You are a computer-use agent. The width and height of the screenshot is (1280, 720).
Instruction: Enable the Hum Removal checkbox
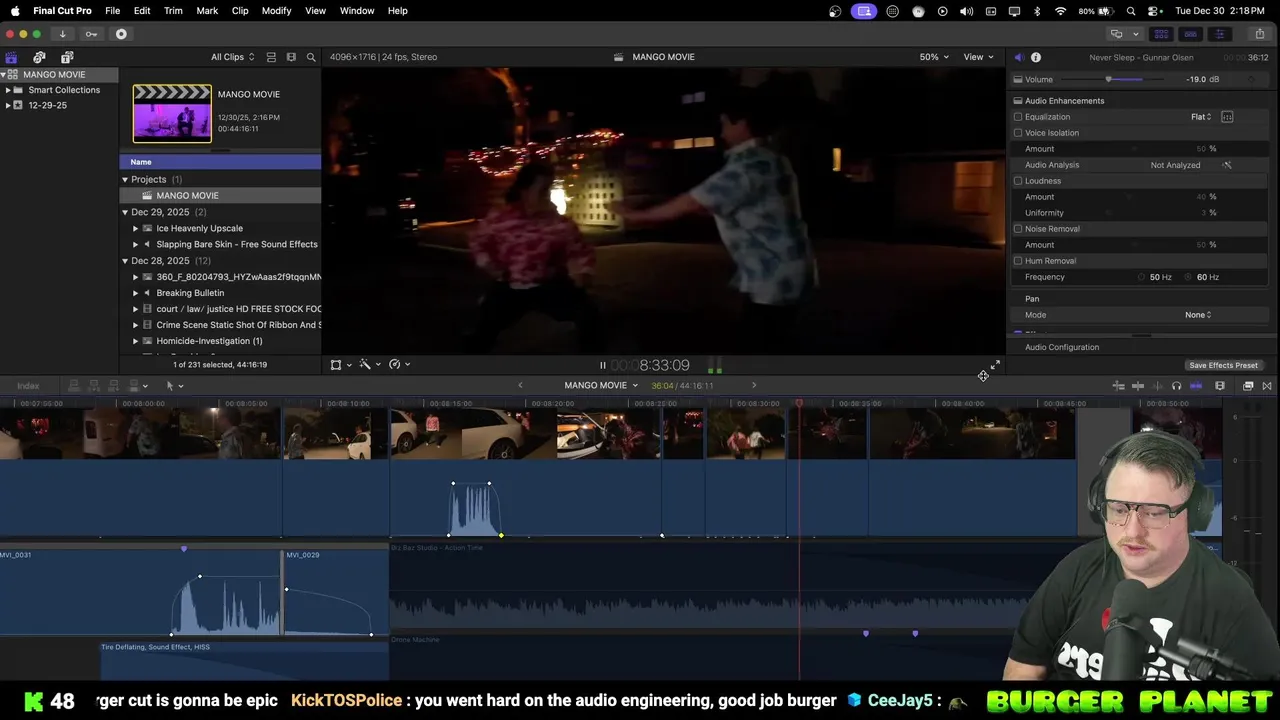coord(1018,261)
